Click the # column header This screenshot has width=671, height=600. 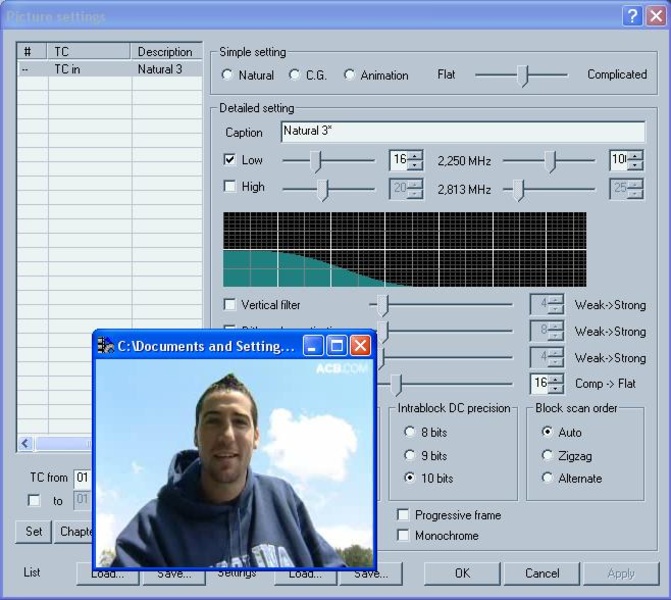click(32, 51)
